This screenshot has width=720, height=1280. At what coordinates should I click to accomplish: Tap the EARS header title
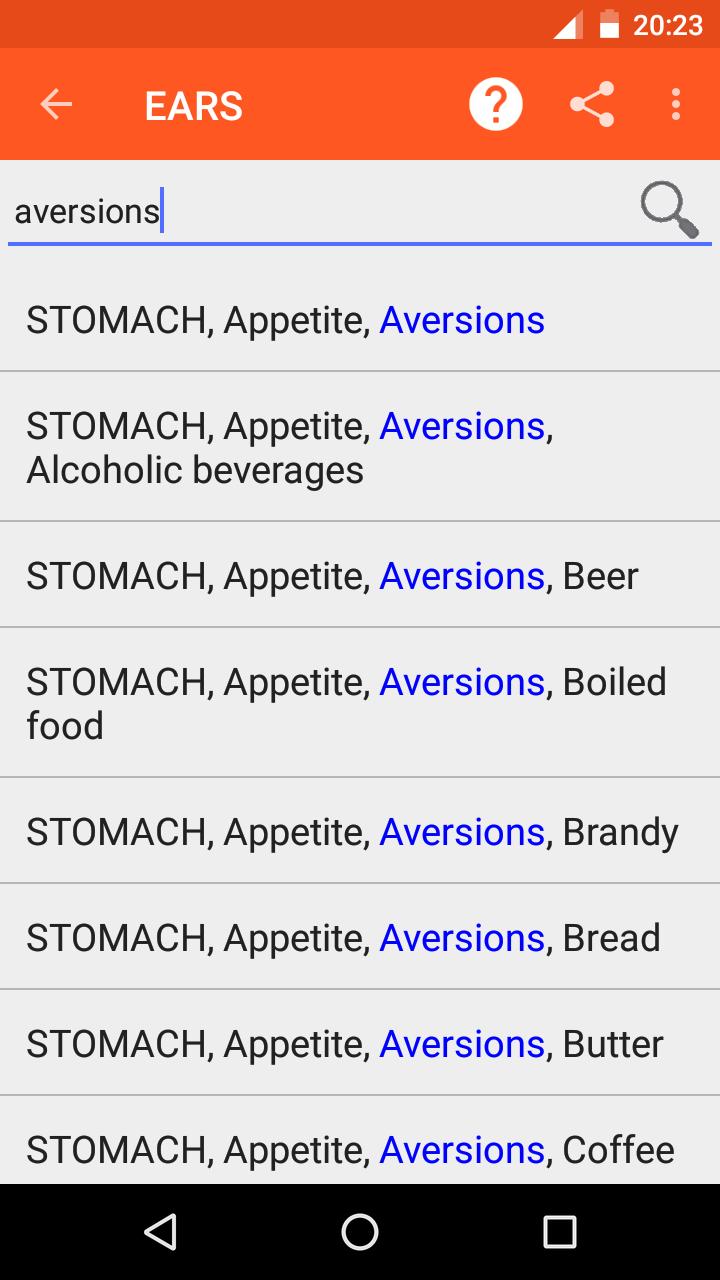pyautogui.click(x=194, y=105)
